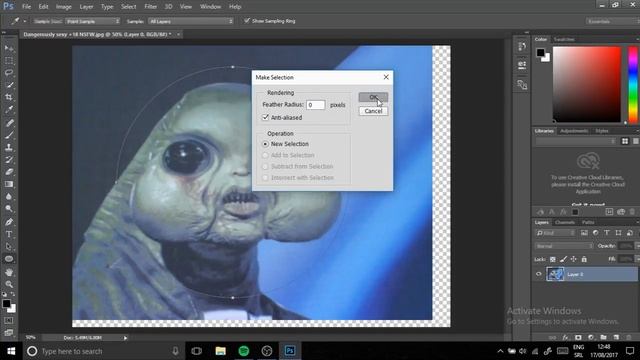
Task: Click the Feather Radius input field
Action: (x=316, y=105)
